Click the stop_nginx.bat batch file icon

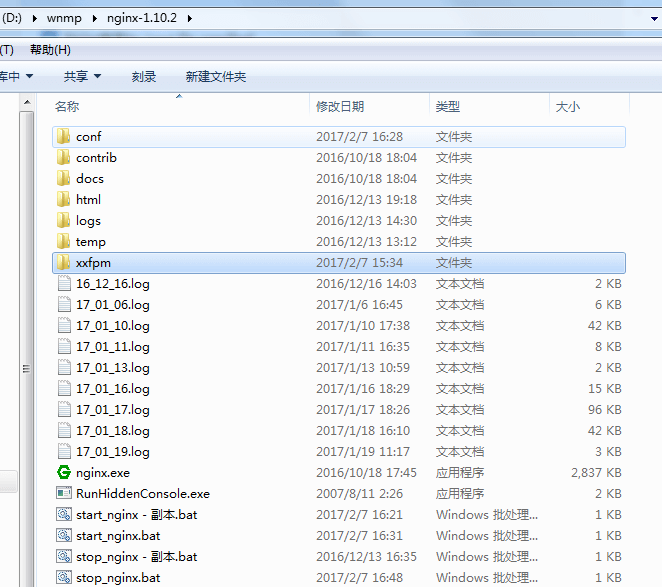click(x=64, y=577)
